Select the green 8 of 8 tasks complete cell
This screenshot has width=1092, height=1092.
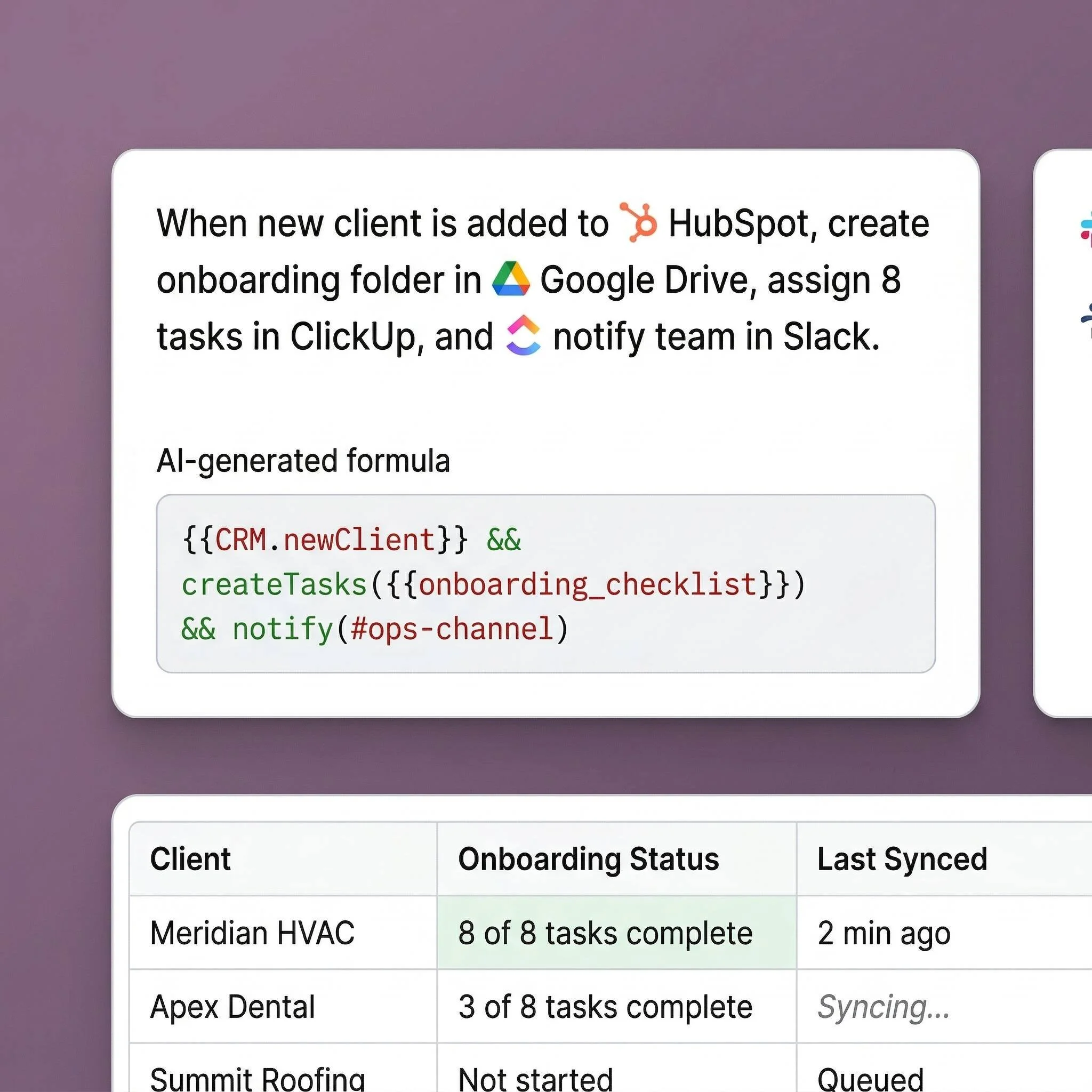[605, 933]
